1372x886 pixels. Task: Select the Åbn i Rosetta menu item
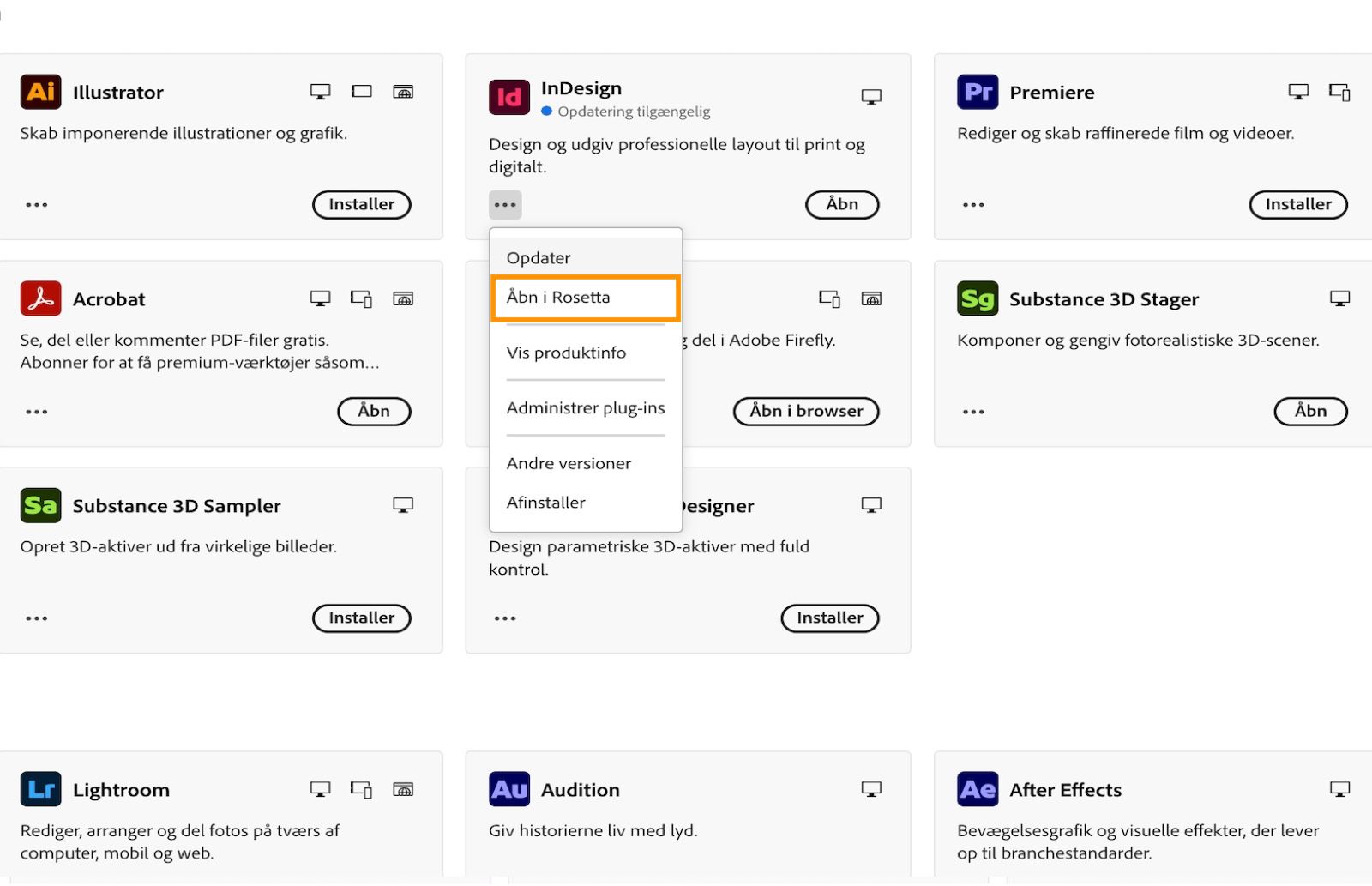[586, 298]
